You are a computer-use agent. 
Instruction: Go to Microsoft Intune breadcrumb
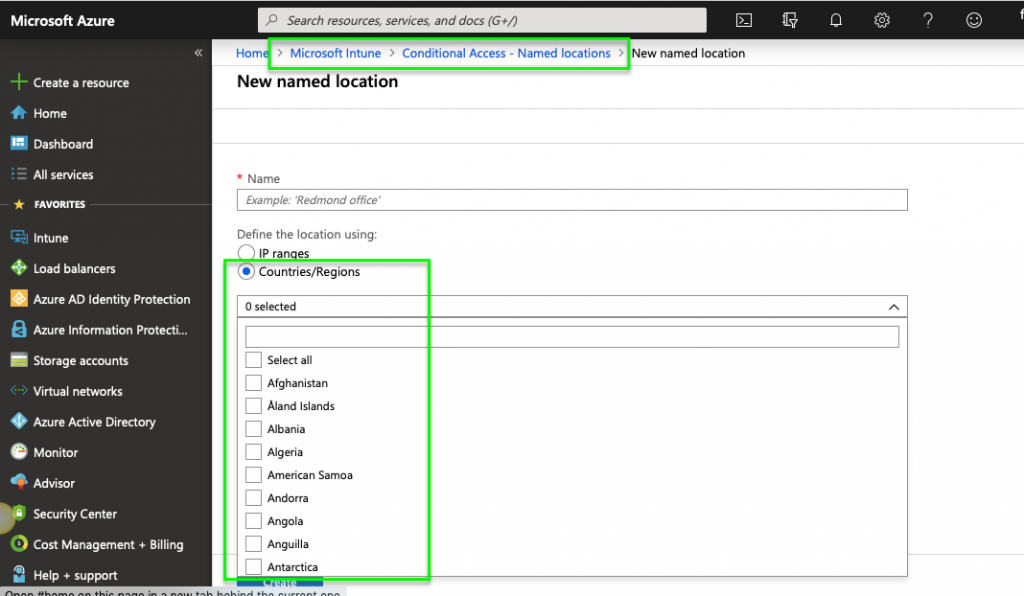pyautogui.click(x=335, y=54)
